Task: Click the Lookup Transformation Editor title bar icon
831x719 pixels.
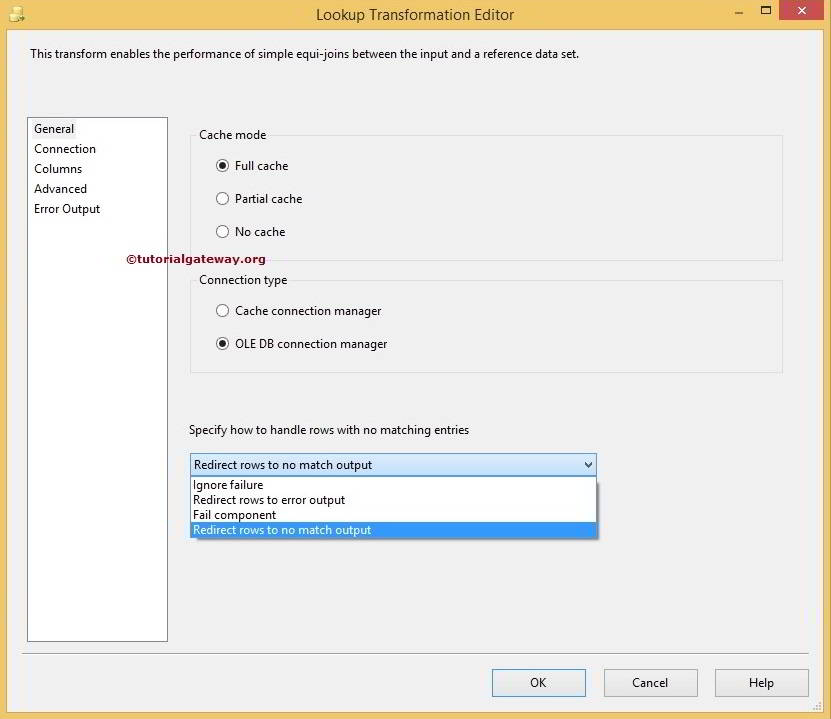Action: [x=17, y=11]
